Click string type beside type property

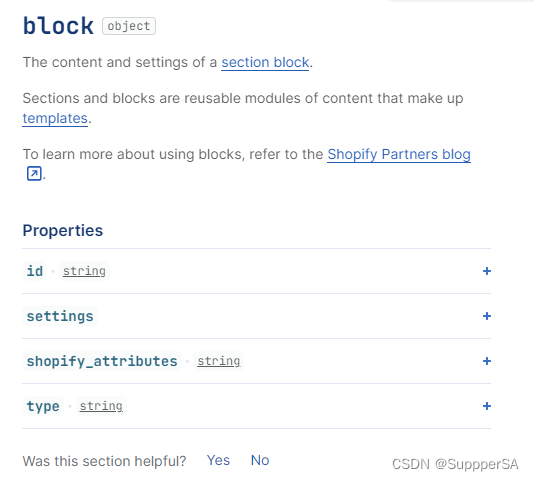coord(101,406)
